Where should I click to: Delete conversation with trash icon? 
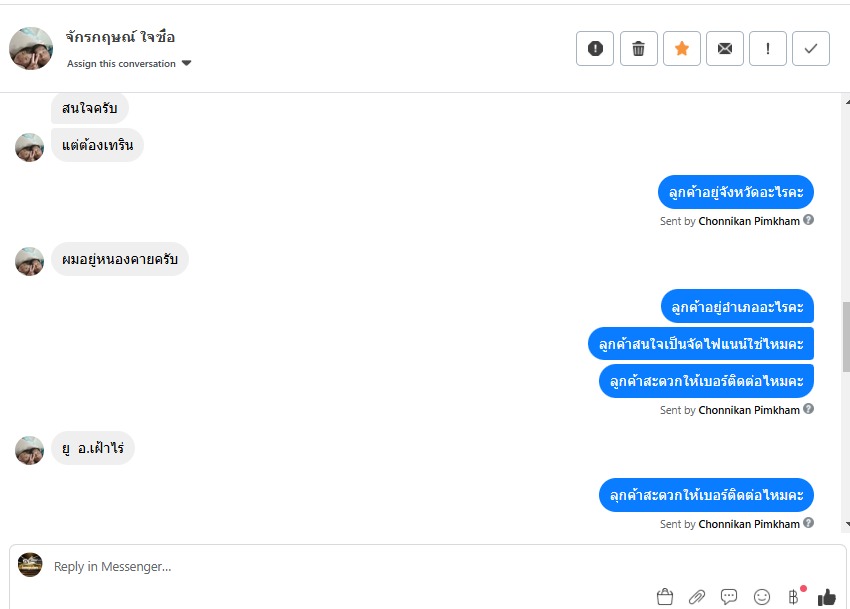click(x=638, y=48)
